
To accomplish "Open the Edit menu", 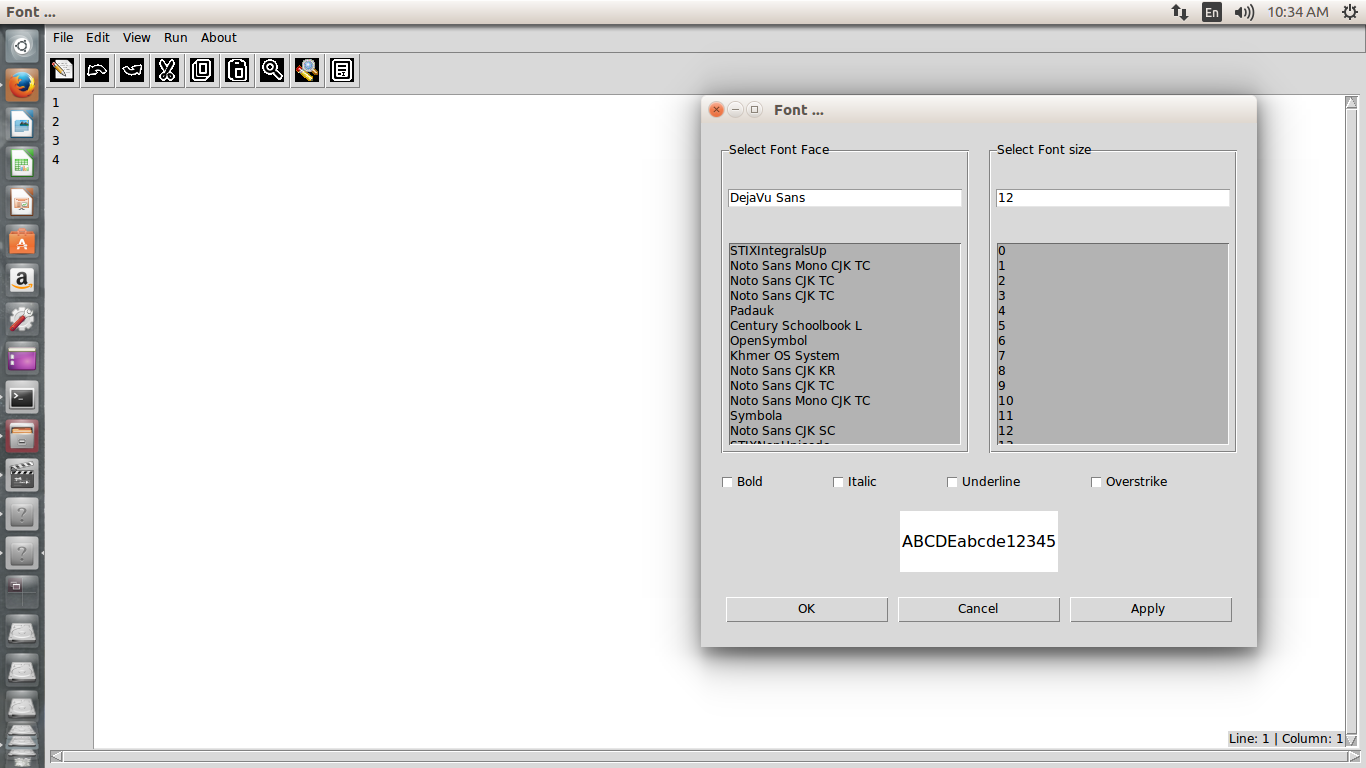I will (x=97, y=37).
